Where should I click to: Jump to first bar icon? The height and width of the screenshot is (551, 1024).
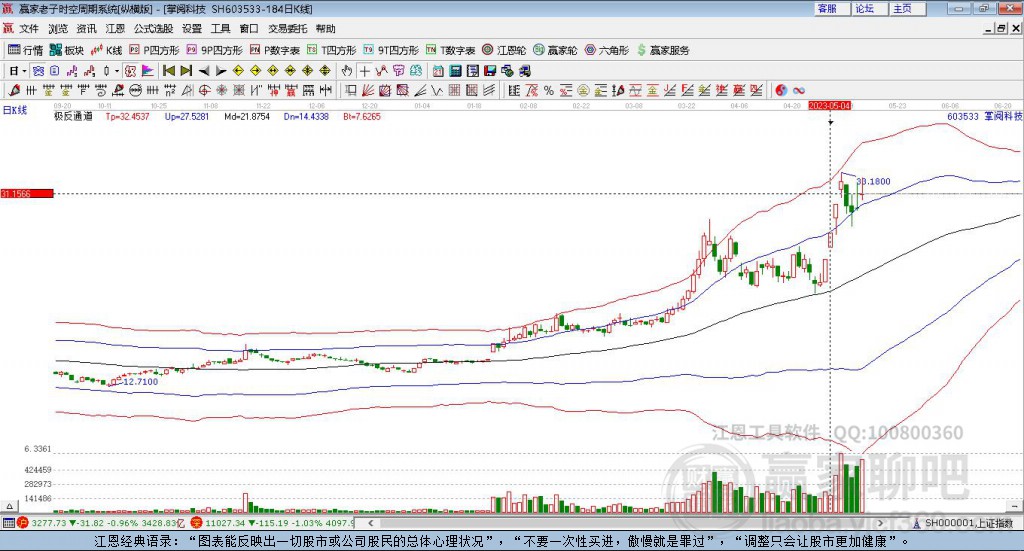pos(168,71)
